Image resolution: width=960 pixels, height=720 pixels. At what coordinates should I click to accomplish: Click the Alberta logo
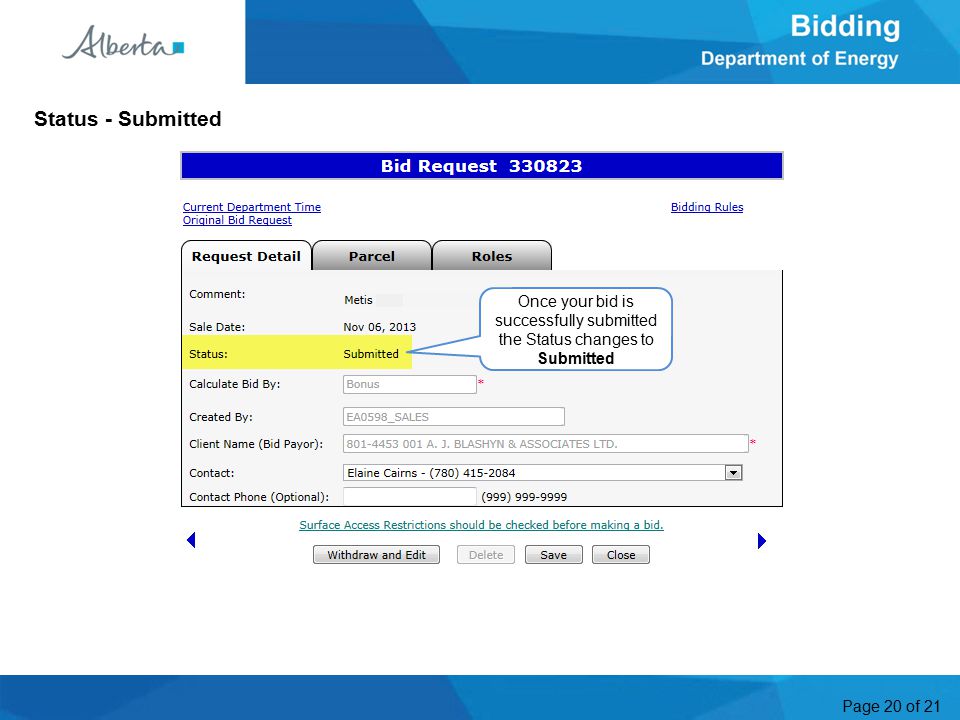coord(123,42)
